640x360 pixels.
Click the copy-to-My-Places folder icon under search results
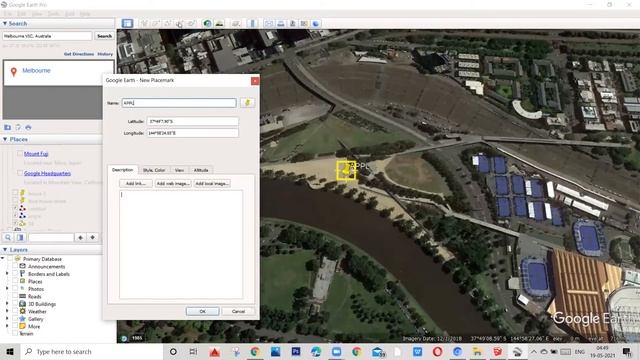coord(7,127)
